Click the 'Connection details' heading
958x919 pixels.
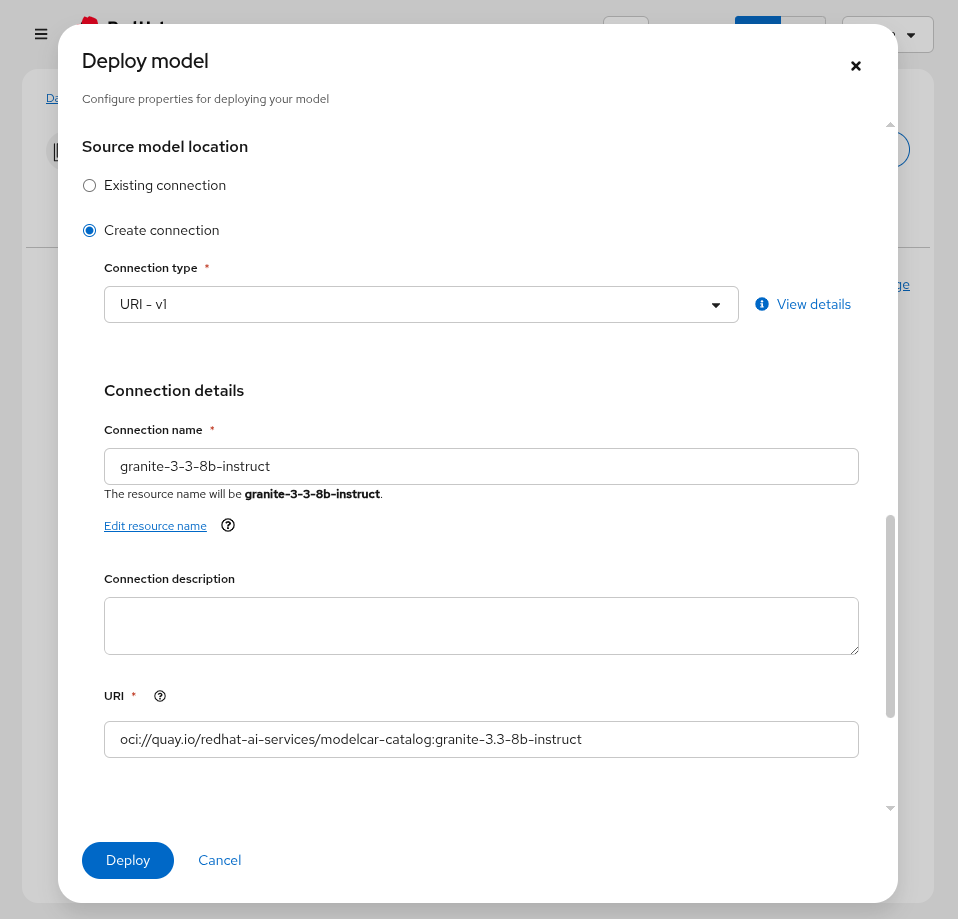click(x=174, y=391)
